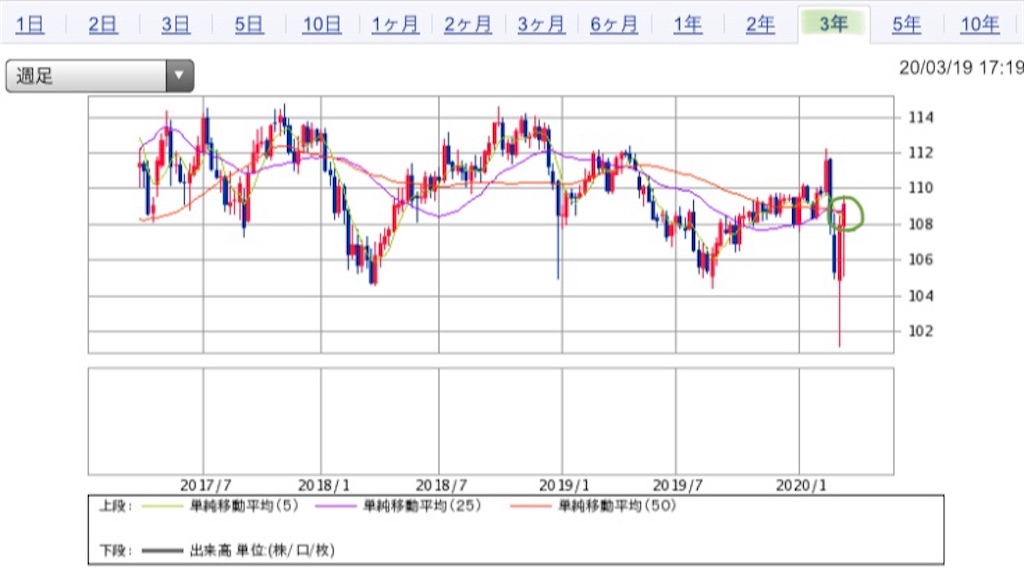The height and width of the screenshot is (572, 1024).
Task: Show the 10年 chart range
Action: tap(980, 25)
